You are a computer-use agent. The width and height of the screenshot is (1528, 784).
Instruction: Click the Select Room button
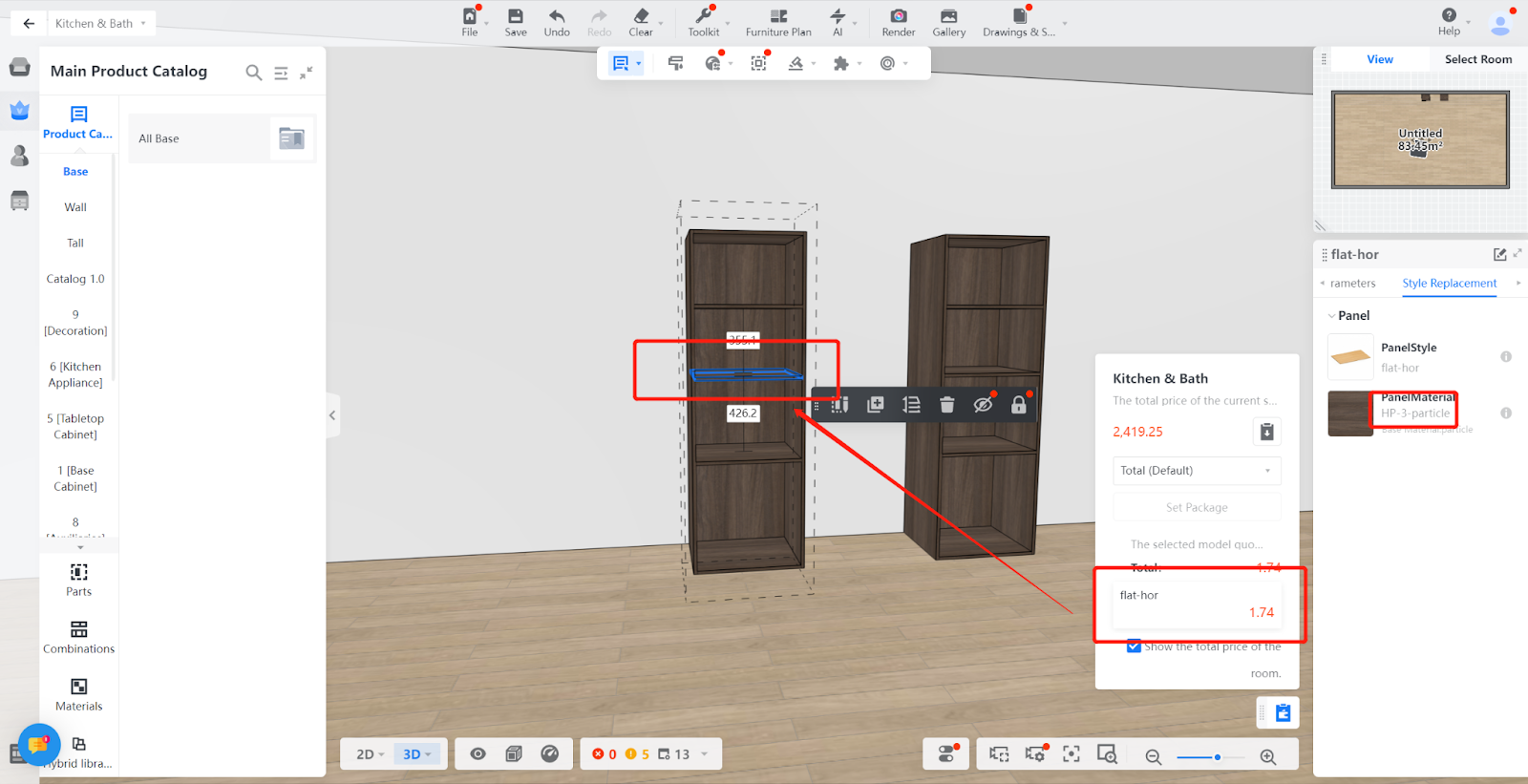click(1477, 59)
